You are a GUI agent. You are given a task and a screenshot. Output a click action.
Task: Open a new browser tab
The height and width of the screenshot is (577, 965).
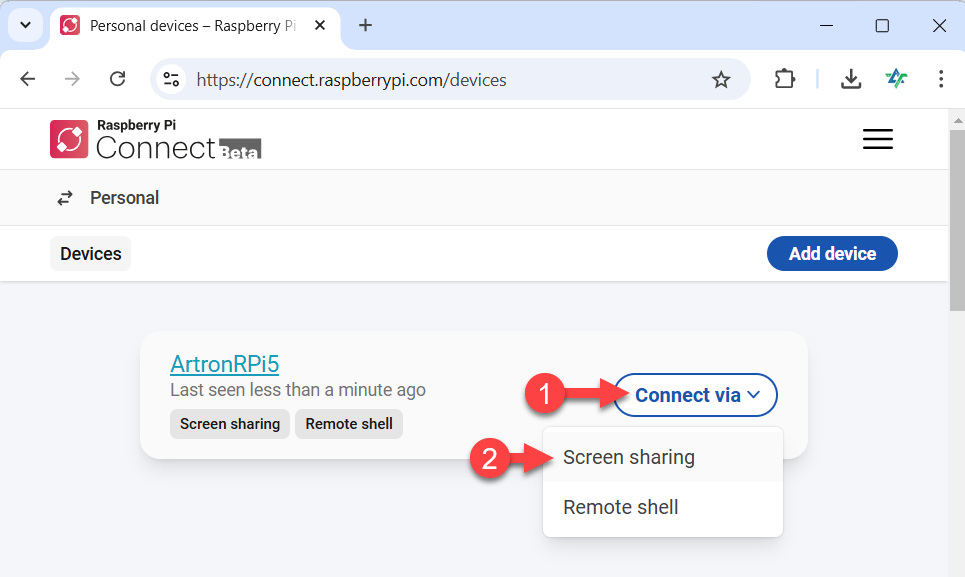coord(366,25)
